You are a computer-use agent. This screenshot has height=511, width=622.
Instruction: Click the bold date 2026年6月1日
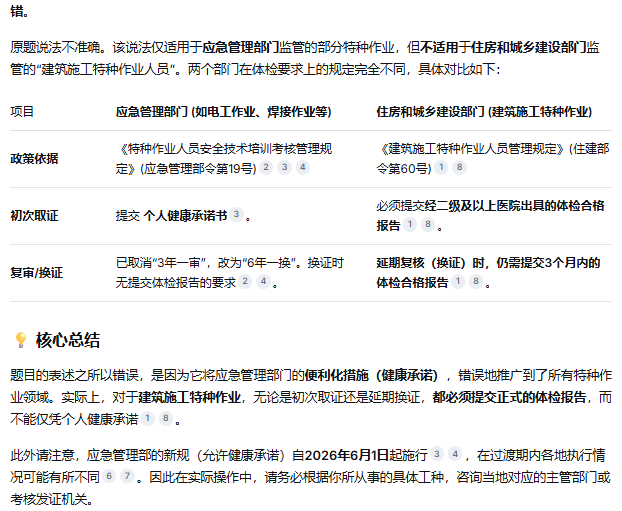click(x=347, y=455)
